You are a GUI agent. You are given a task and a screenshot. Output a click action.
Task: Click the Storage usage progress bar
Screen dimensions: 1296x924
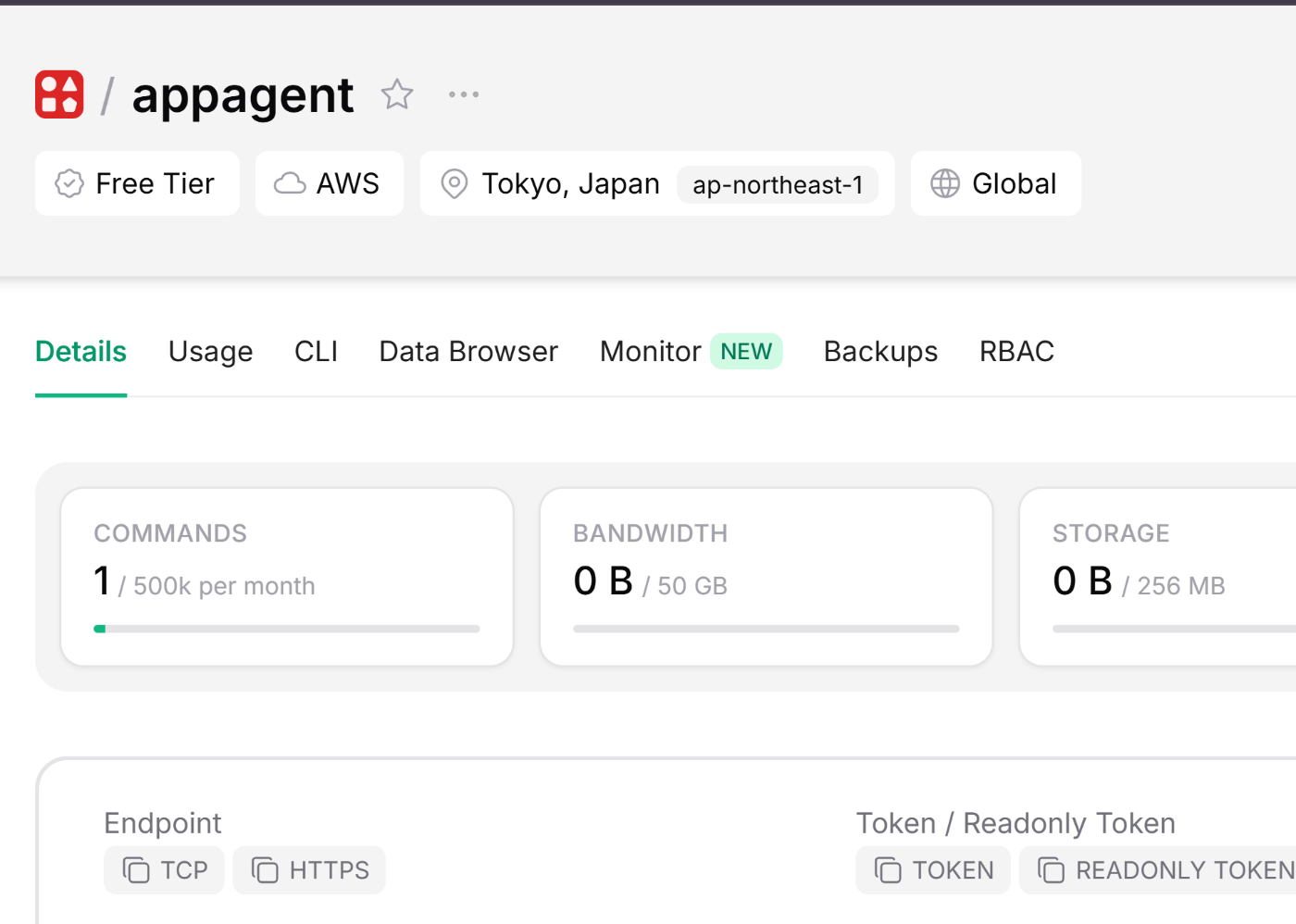[1174, 629]
